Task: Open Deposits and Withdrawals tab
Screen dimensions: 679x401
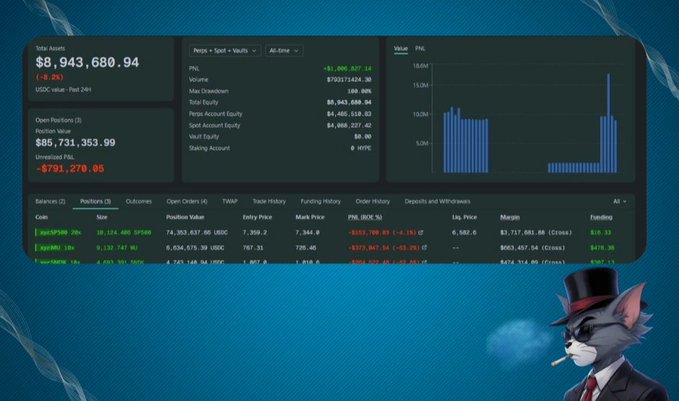Action: coord(437,201)
